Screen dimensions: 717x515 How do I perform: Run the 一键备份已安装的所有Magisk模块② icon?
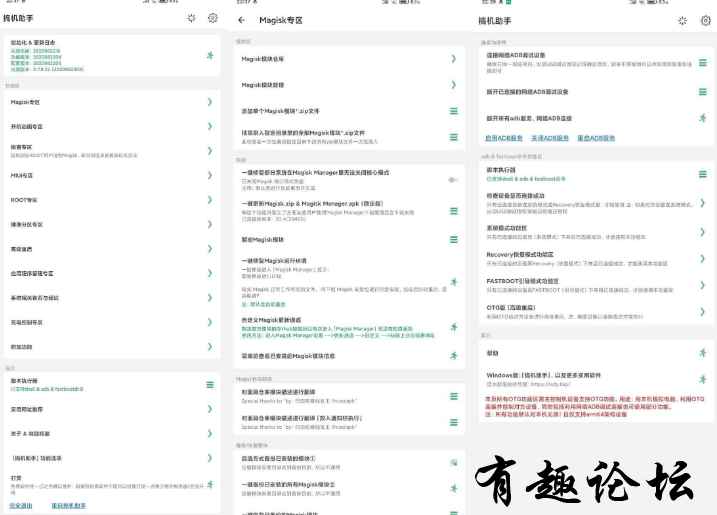click(454, 488)
